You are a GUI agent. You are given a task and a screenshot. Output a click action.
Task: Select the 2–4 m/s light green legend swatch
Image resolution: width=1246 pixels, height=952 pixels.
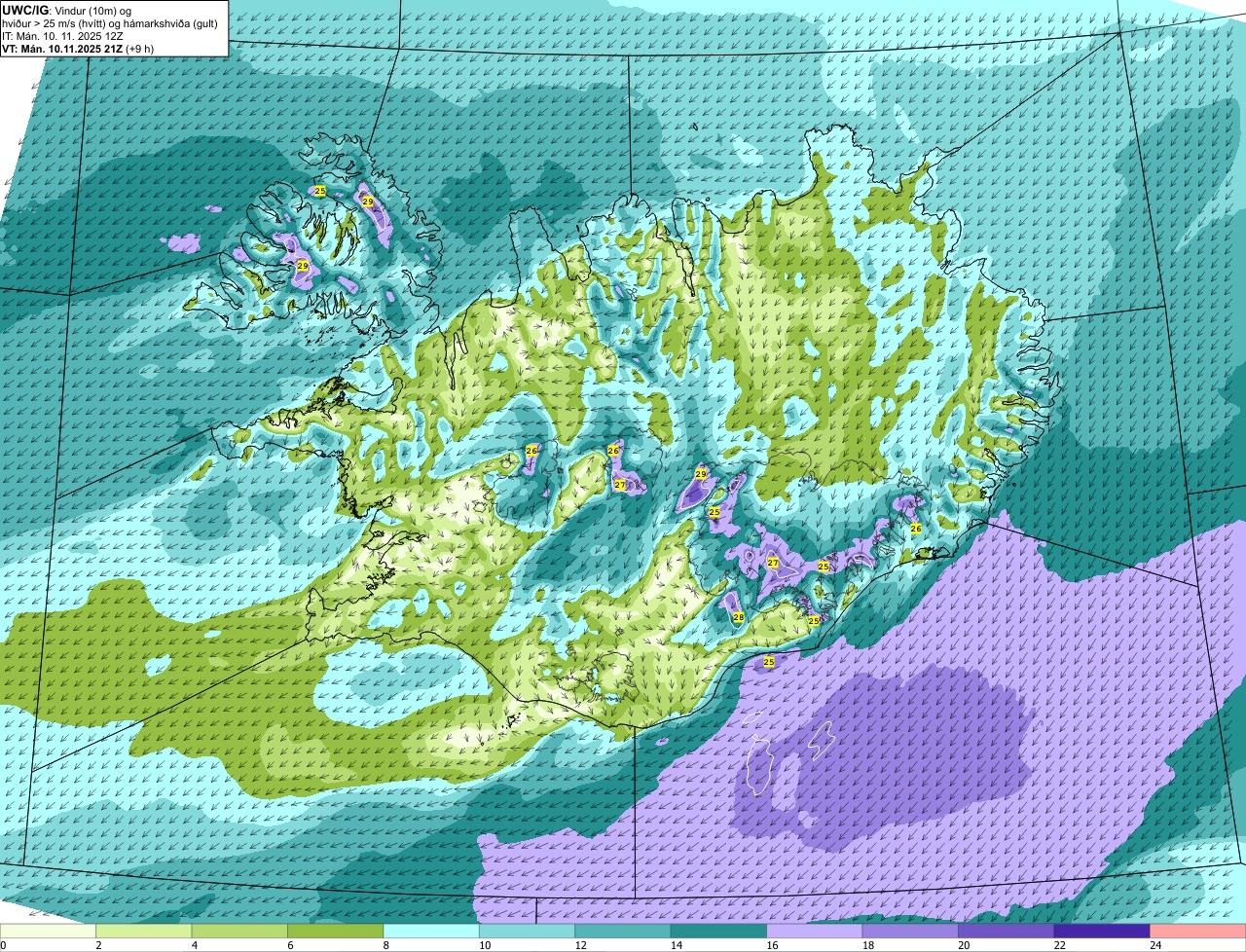(144, 931)
